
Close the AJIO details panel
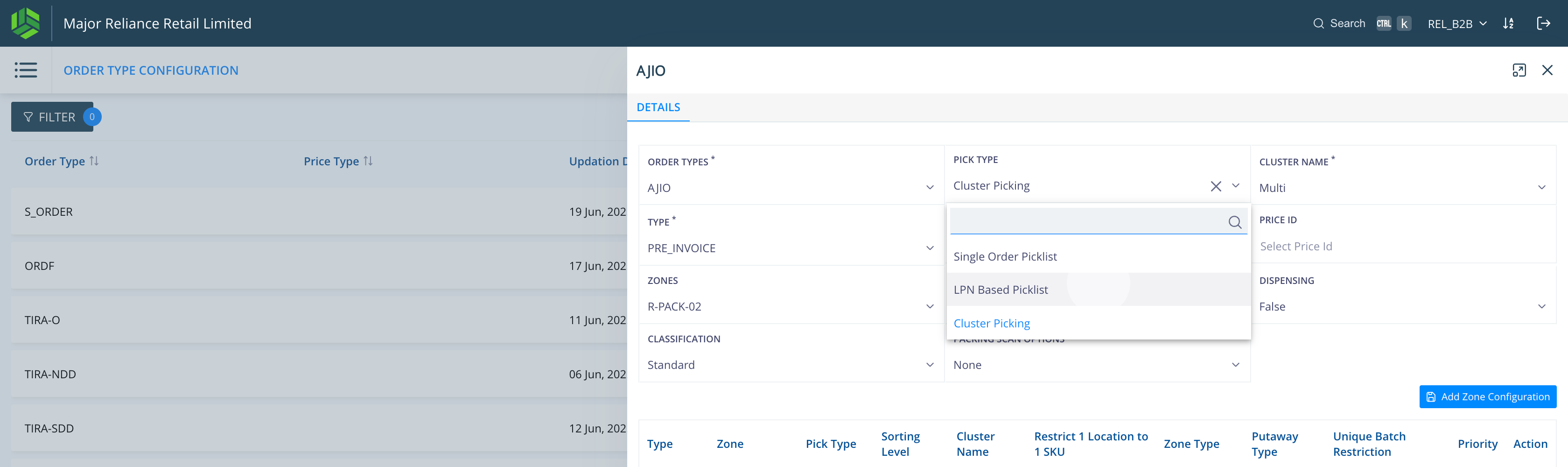(x=1547, y=70)
